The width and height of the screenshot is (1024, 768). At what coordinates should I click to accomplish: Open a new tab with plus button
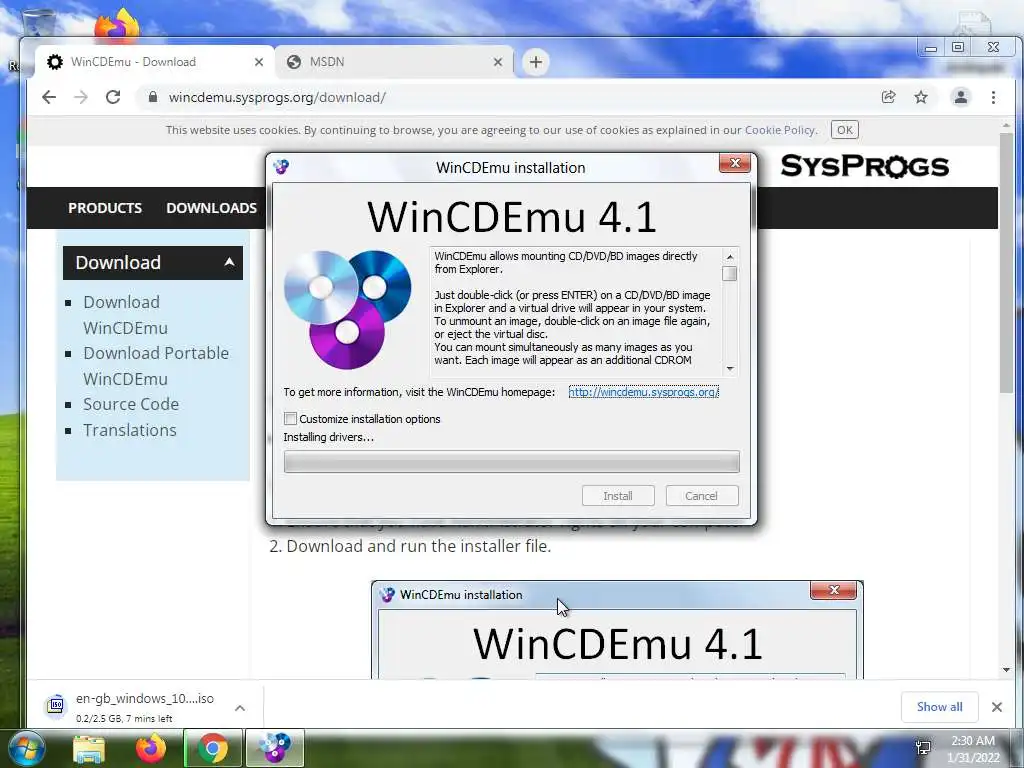536,62
